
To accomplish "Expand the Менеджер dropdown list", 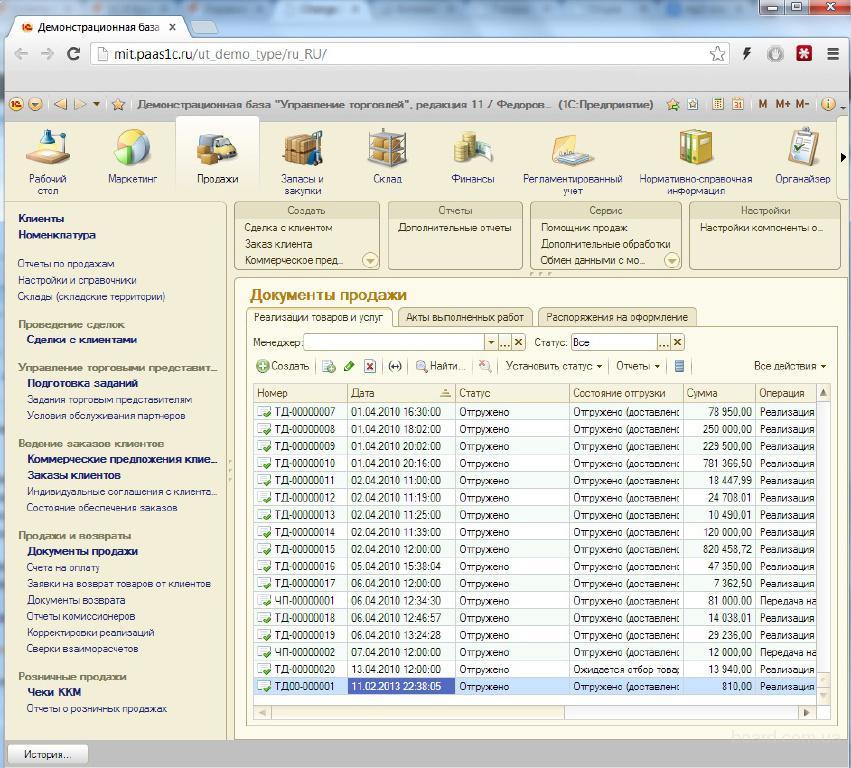I will 490,343.
